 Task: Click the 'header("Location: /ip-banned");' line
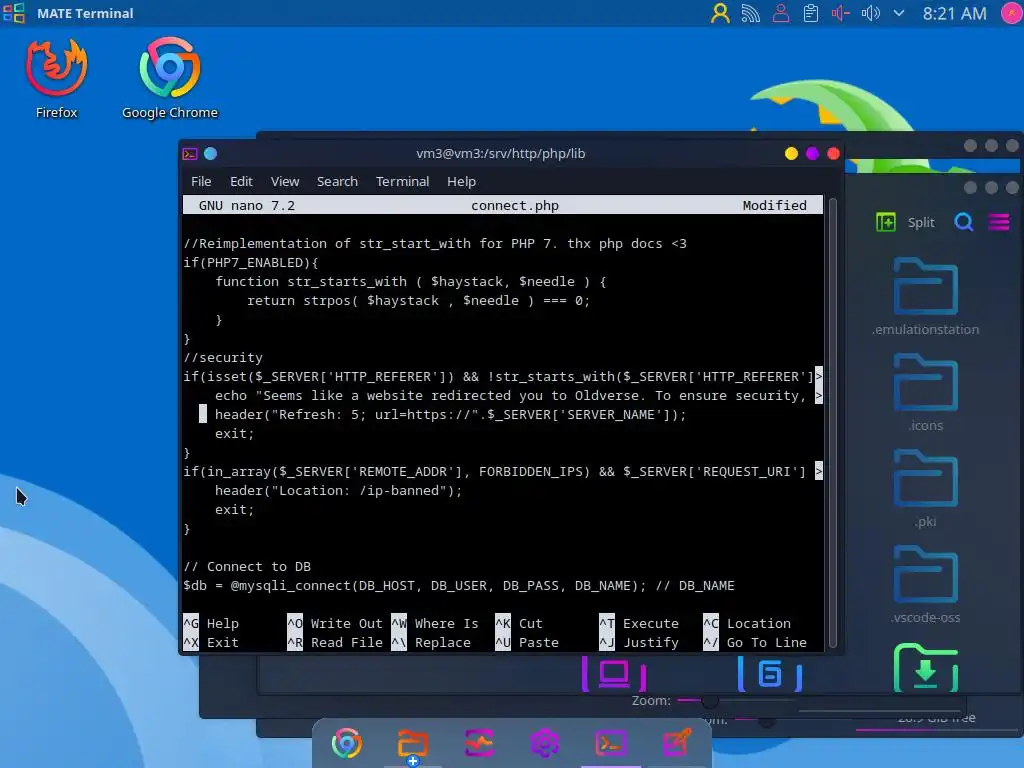tap(338, 490)
